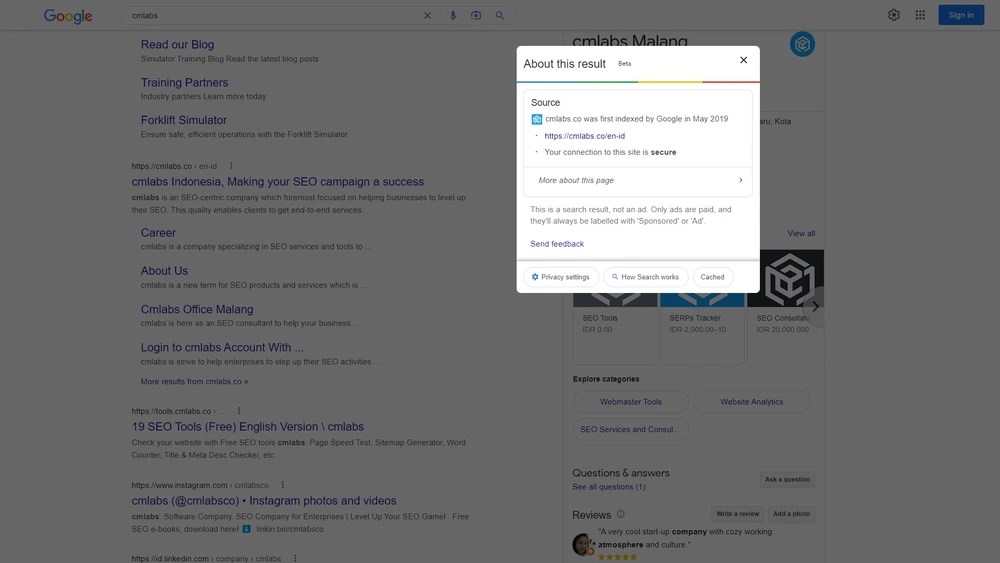Image resolution: width=1000 pixels, height=563 pixels.
Task: Open Privacy settings chip
Action: pyautogui.click(x=561, y=277)
